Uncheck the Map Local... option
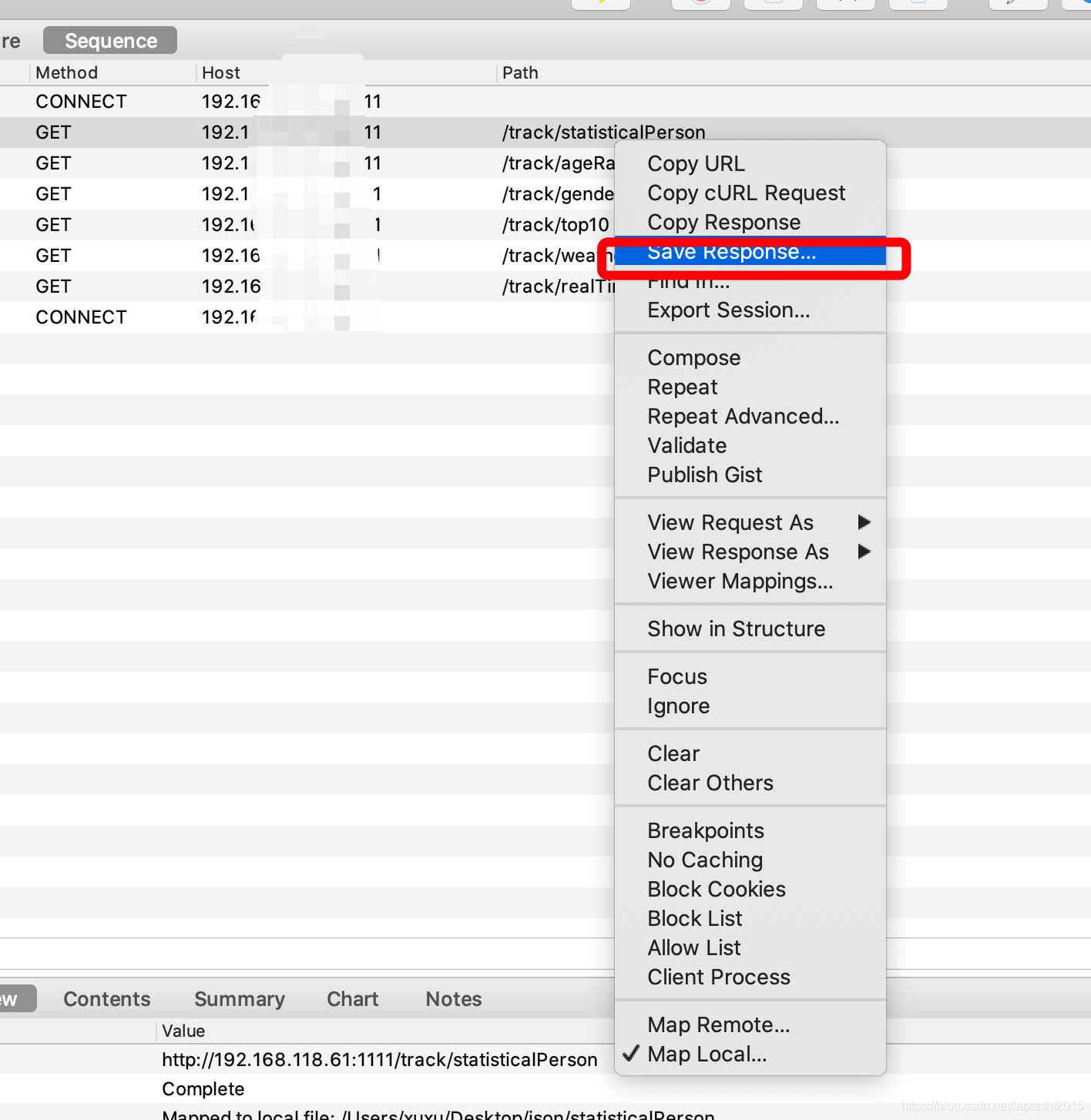 pos(750,1055)
